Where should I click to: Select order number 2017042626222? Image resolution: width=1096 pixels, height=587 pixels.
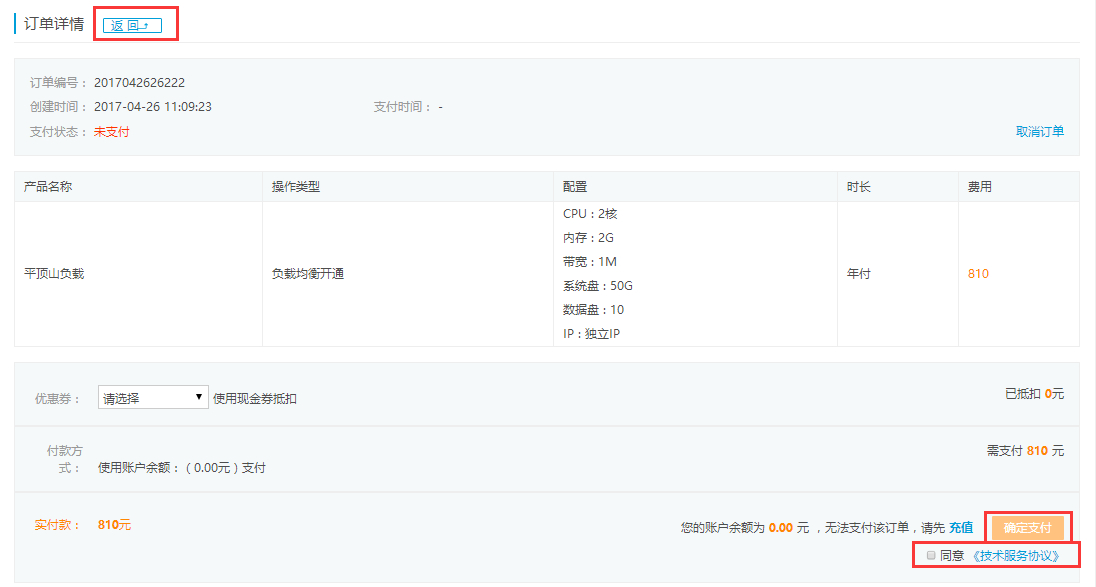(x=139, y=83)
